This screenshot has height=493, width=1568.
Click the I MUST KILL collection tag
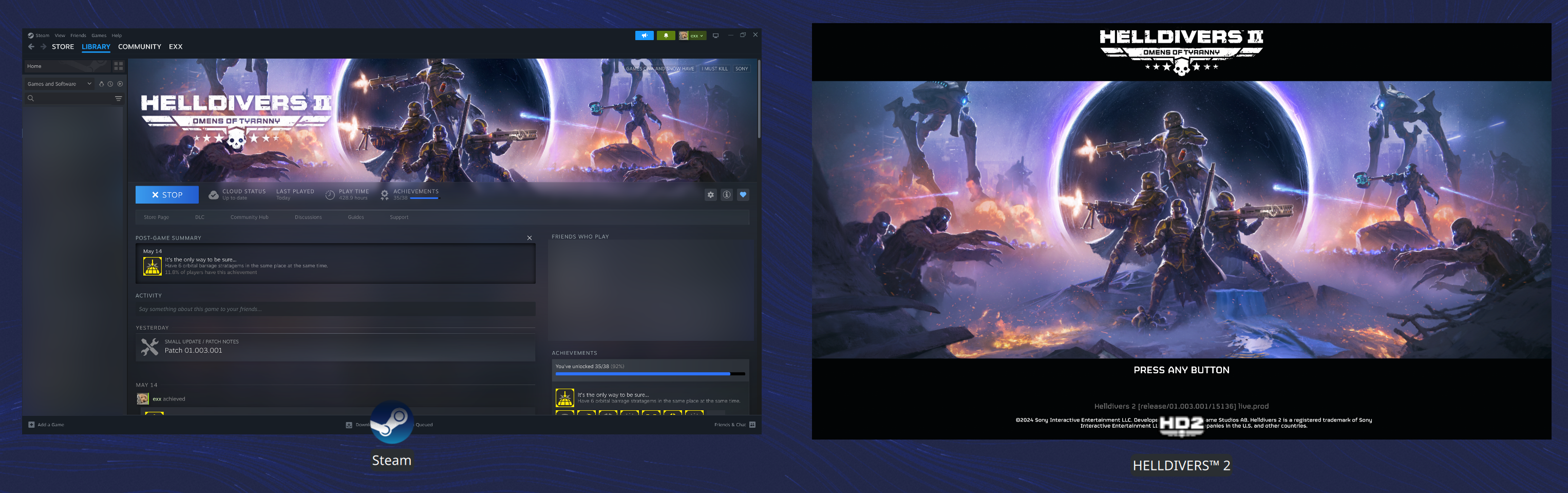click(714, 69)
